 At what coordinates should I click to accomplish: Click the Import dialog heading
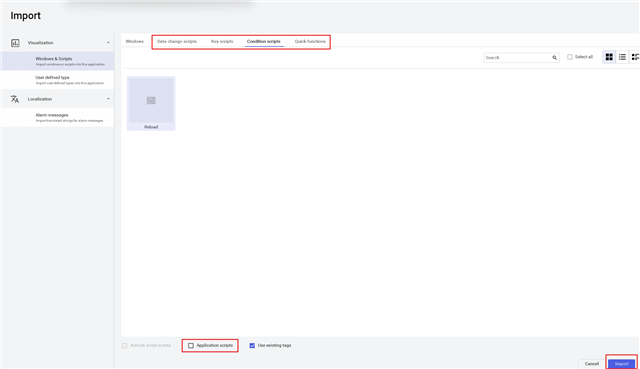(25, 16)
